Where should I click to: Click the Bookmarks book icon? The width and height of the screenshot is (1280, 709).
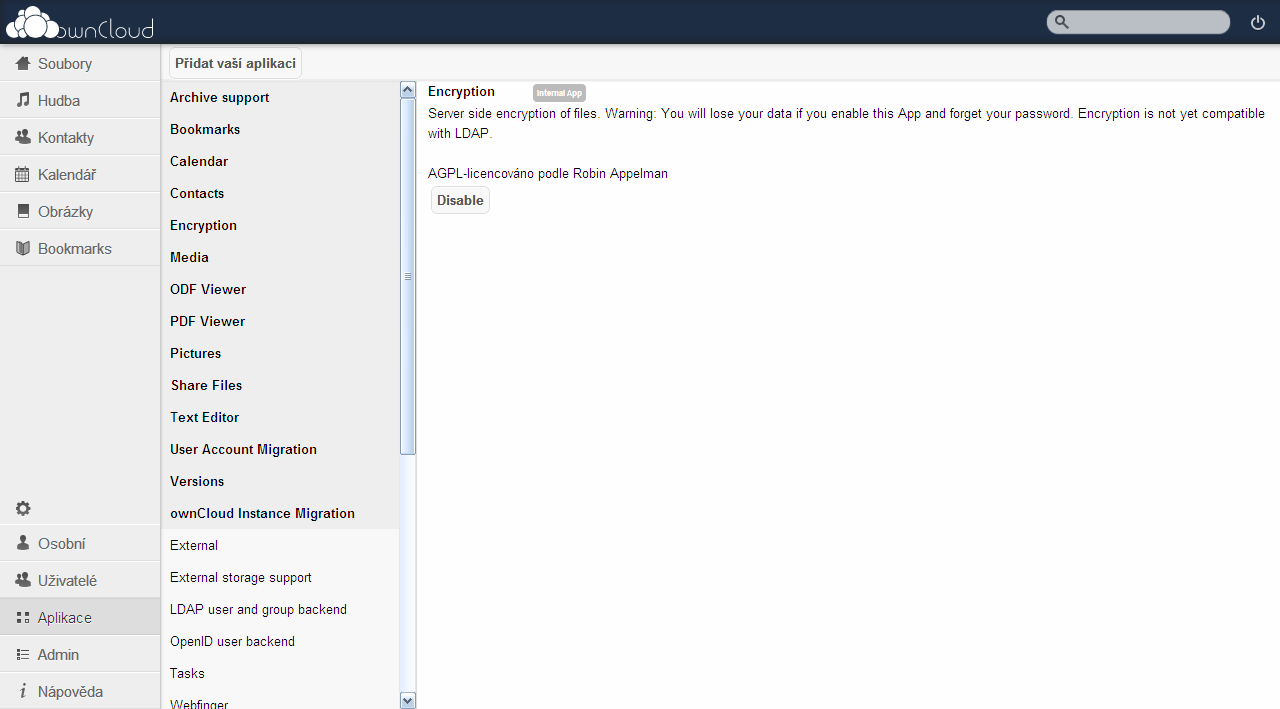click(x=23, y=249)
